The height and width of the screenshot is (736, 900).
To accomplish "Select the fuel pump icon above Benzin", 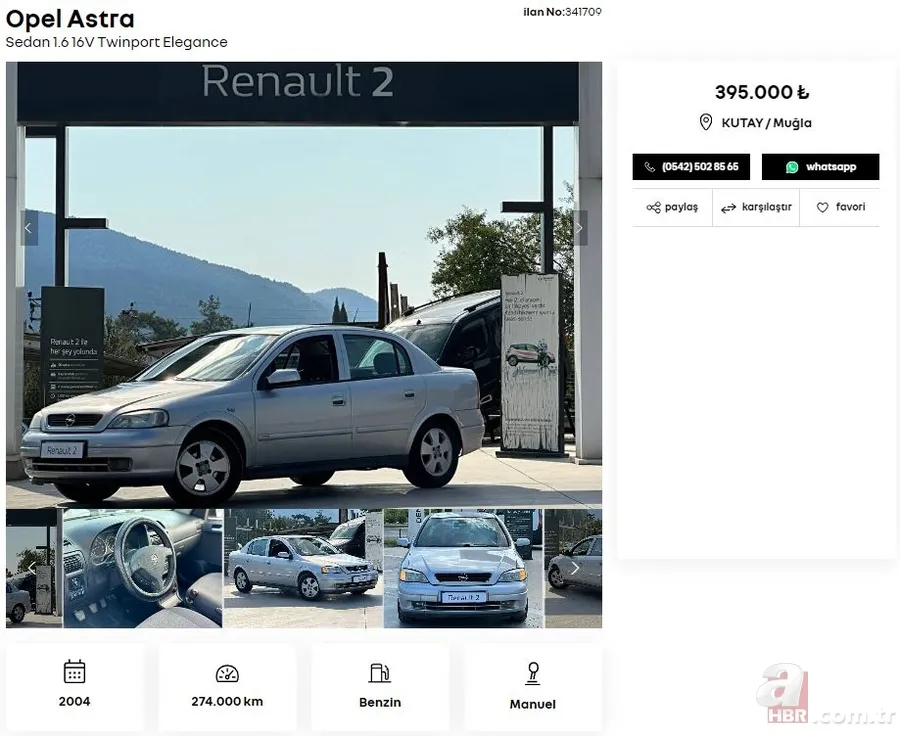I will (380, 671).
